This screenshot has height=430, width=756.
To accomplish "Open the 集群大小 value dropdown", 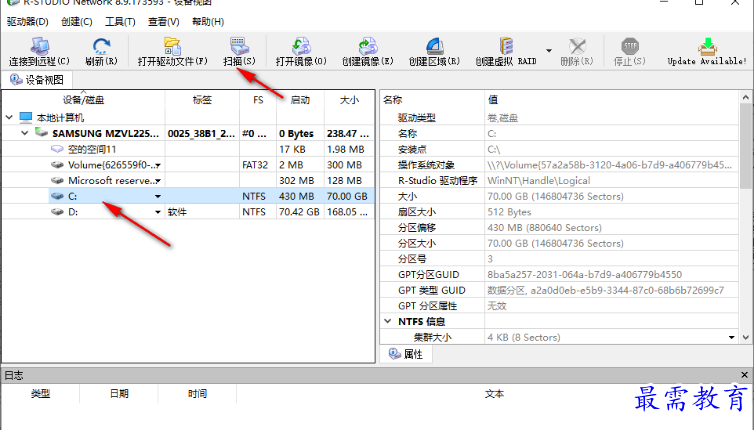I will pyautogui.click(x=732, y=337).
